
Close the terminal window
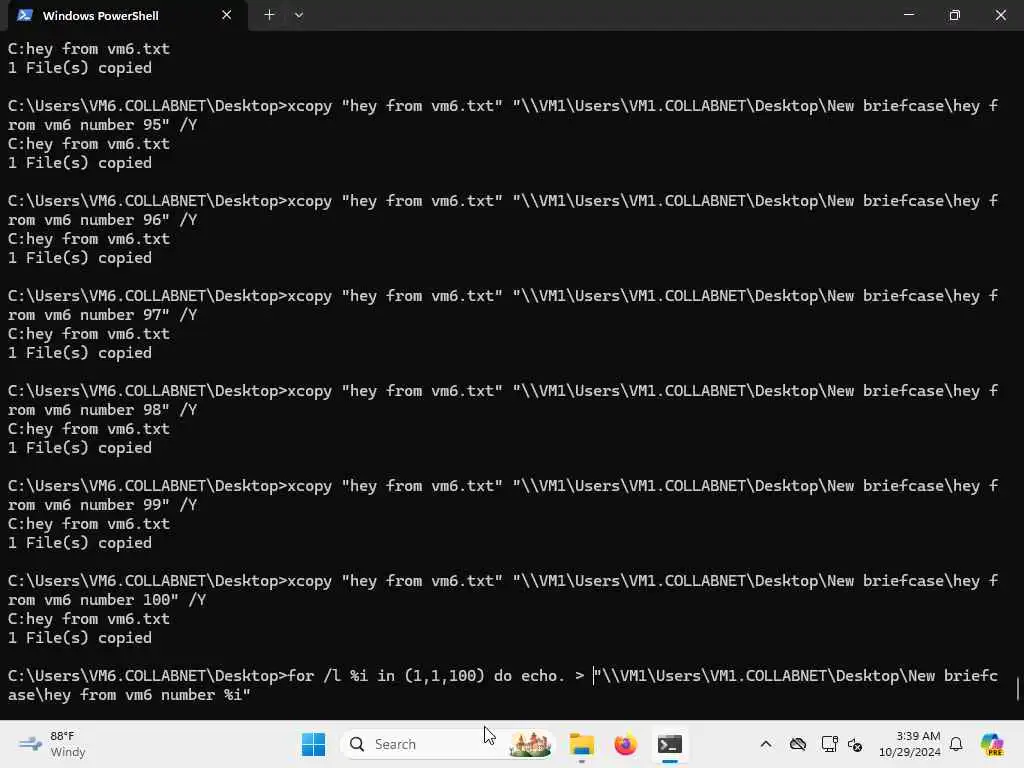tap(1000, 15)
